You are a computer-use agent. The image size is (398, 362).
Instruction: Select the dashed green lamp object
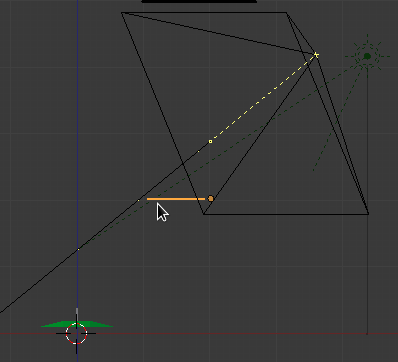pyautogui.click(x=367, y=56)
